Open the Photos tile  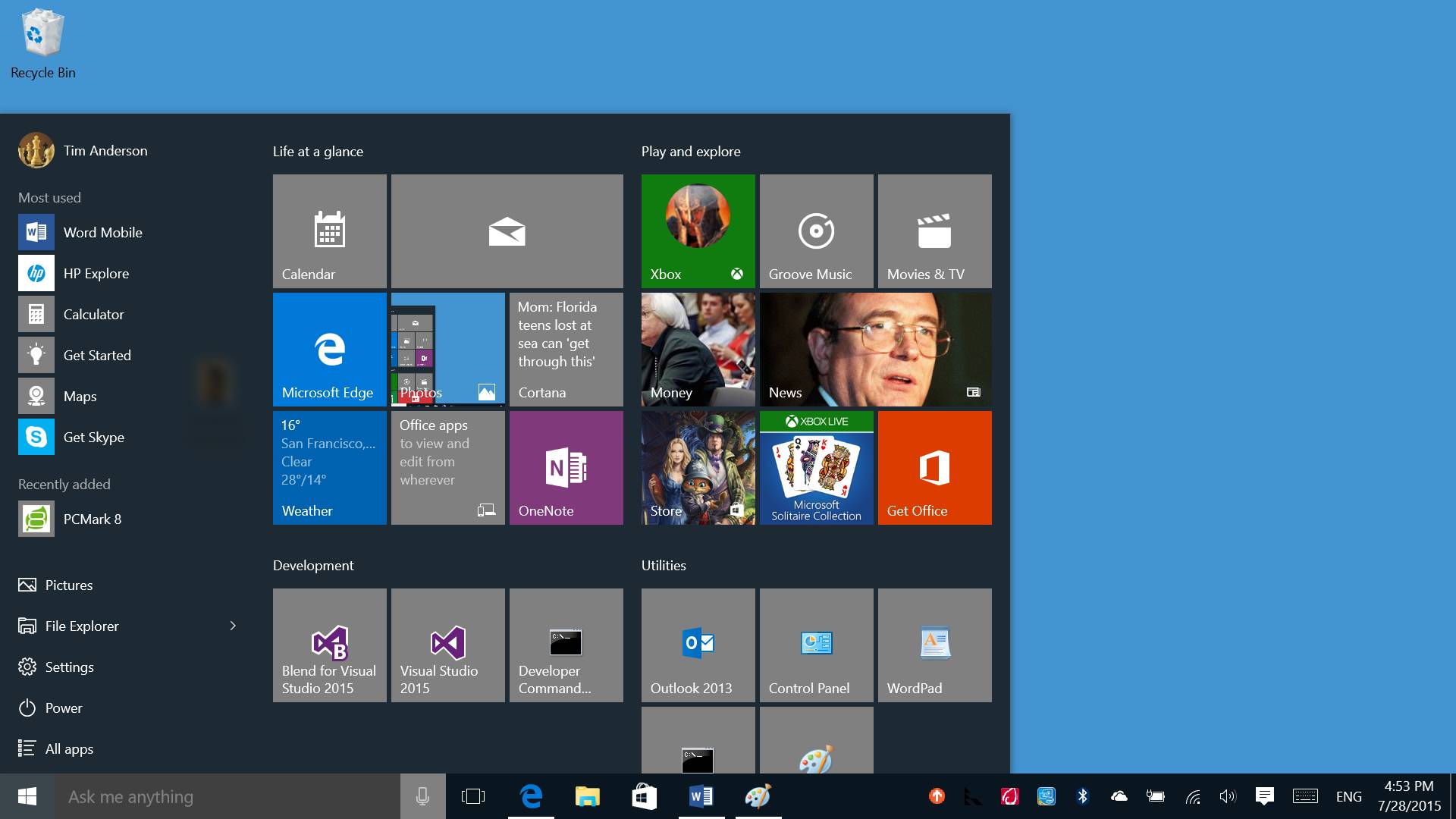(x=448, y=350)
